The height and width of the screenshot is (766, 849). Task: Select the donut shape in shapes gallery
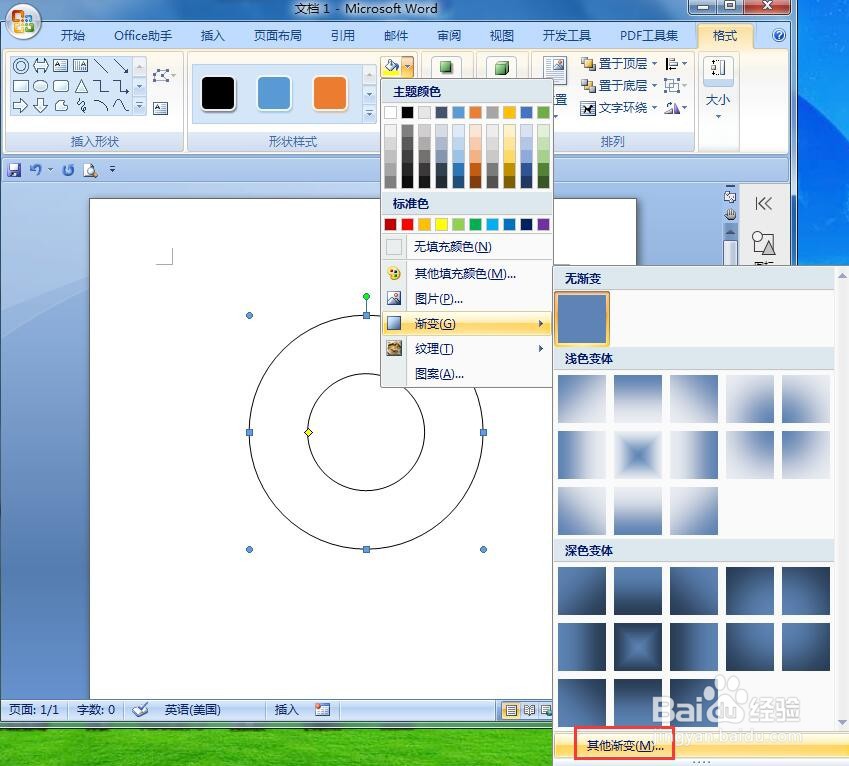21,66
